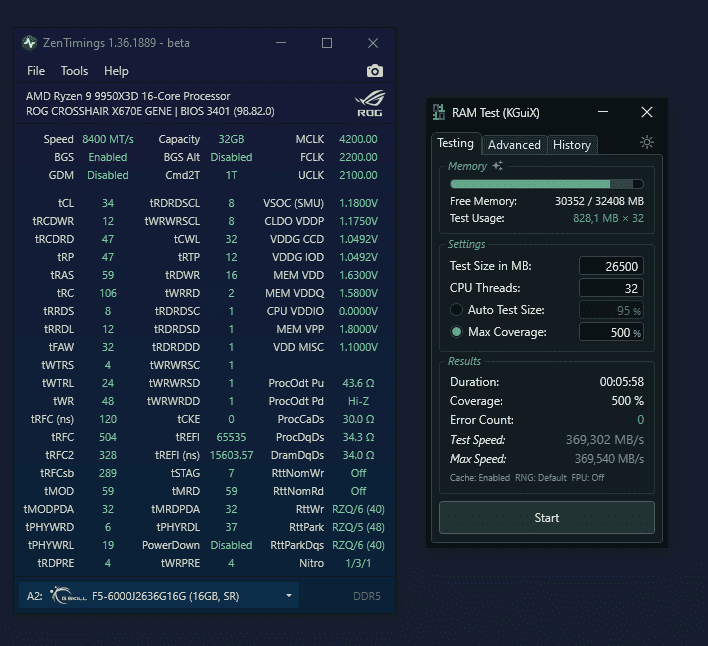Edit the Test Size in MB field
The image size is (708, 646).
tap(611, 266)
